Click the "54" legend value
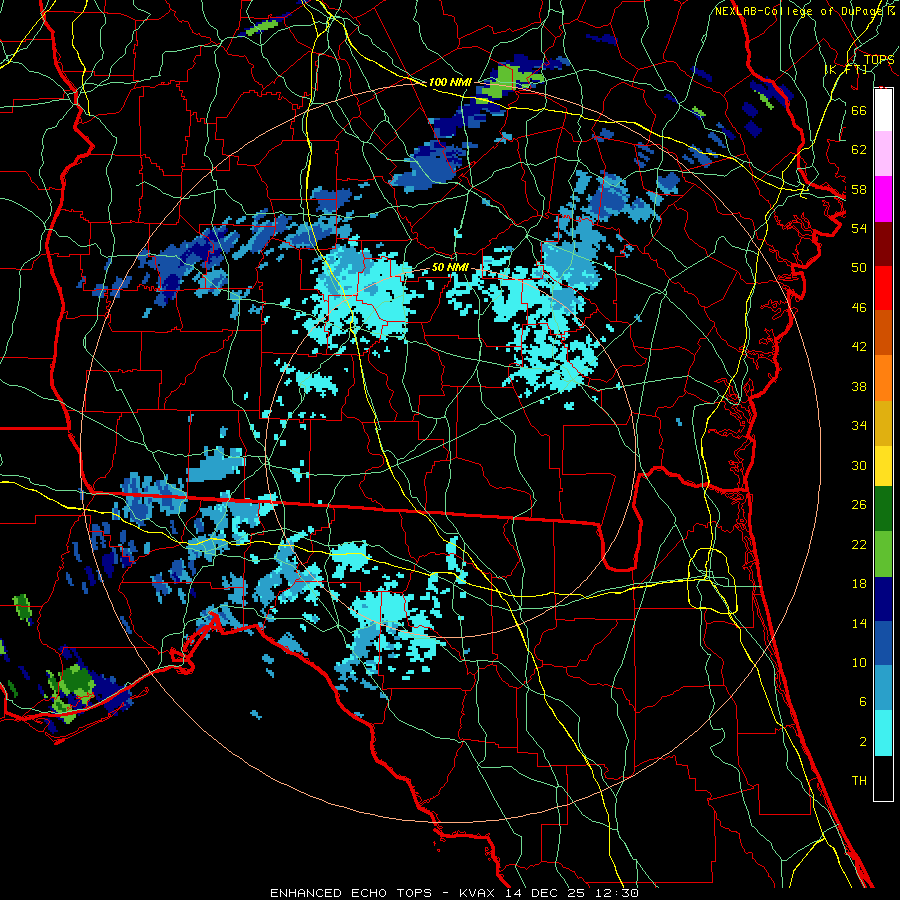The height and width of the screenshot is (900, 900). (859, 228)
